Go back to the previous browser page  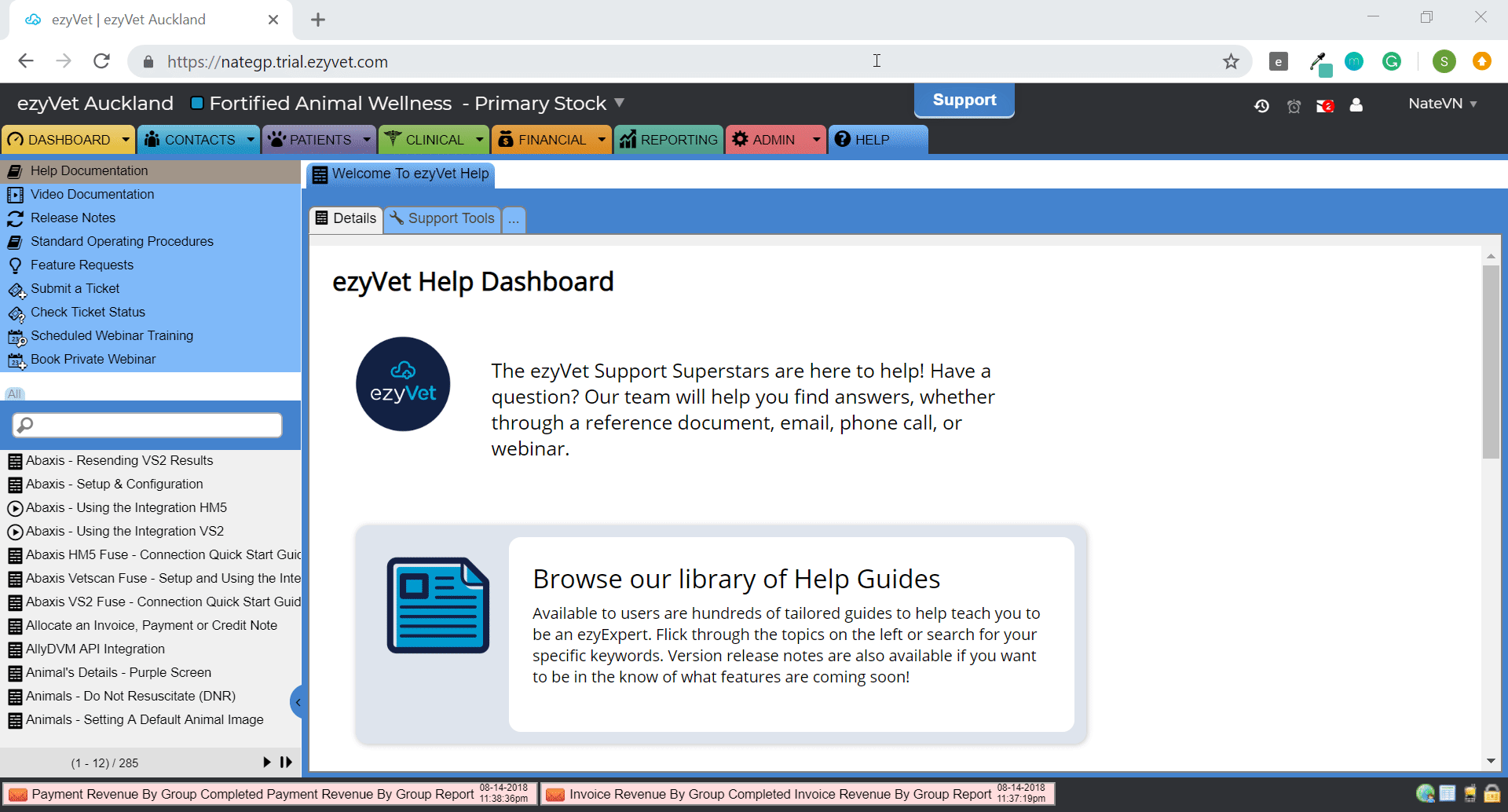26,61
